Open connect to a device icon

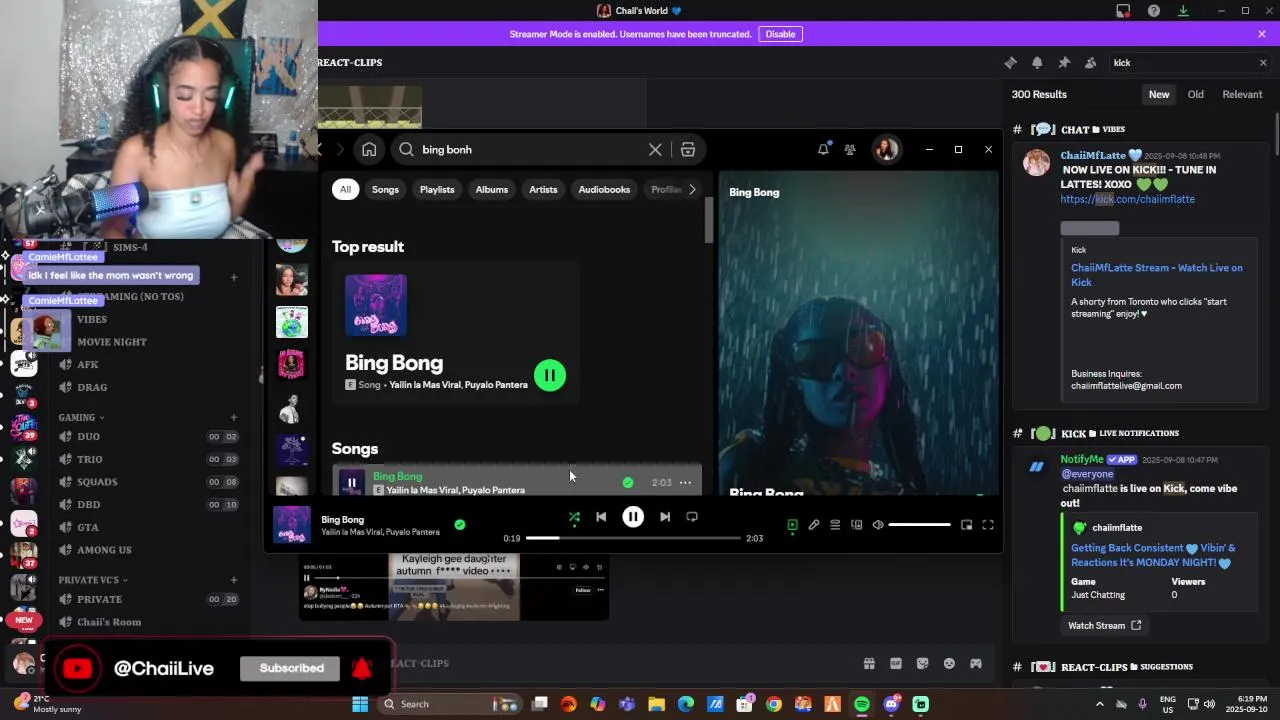[857, 525]
